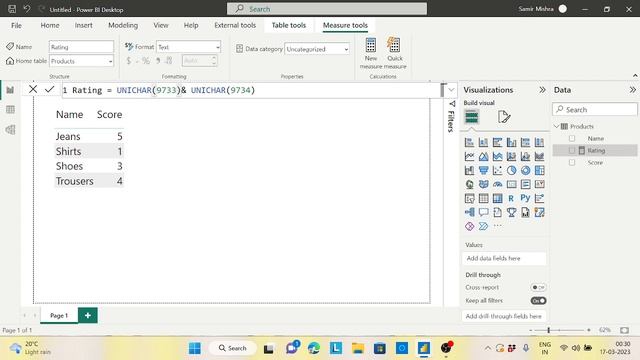Select the Area chart visual

(483, 156)
